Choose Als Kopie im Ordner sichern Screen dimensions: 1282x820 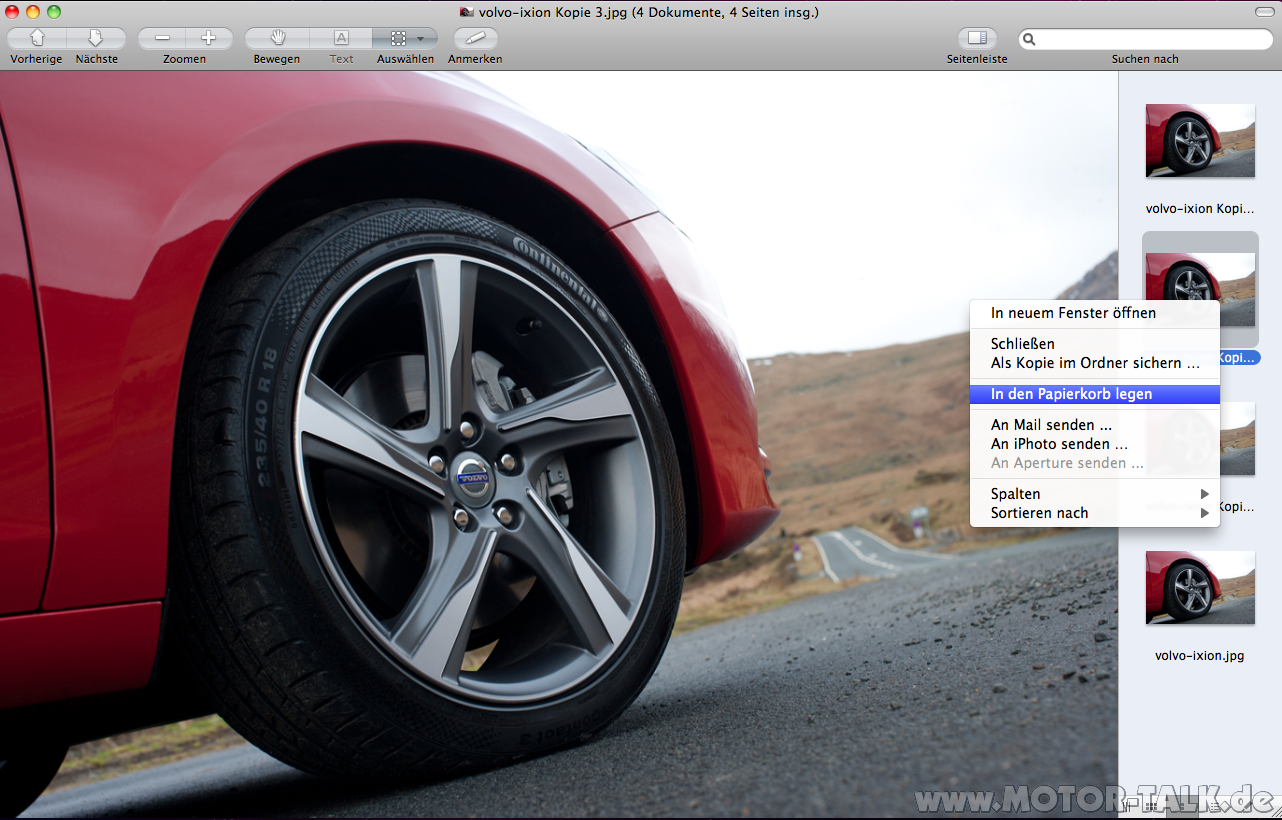1094,363
